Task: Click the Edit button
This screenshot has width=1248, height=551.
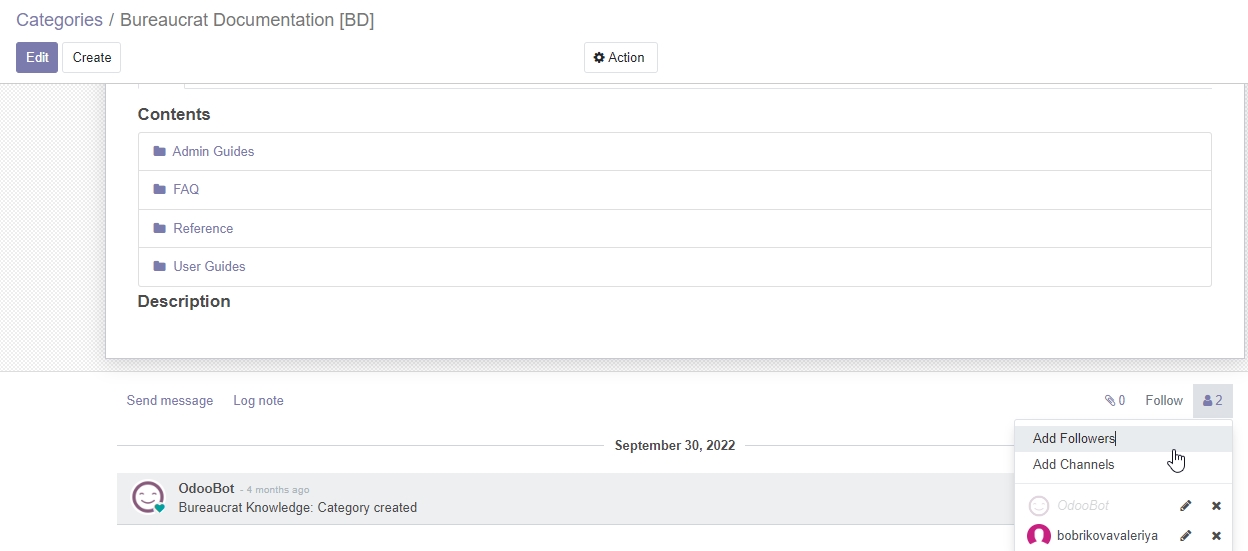Action: pyautogui.click(x=37, y=57)
